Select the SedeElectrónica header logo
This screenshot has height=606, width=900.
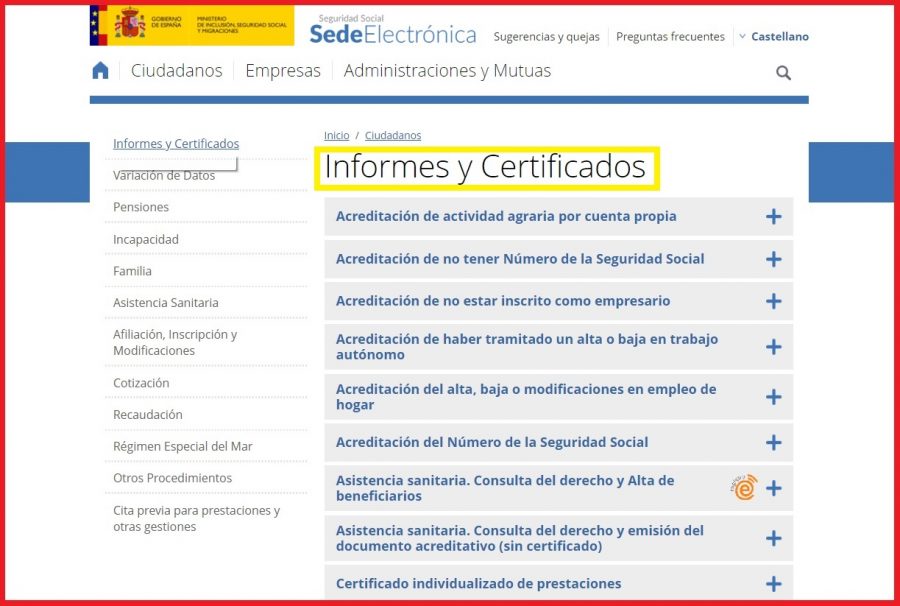pyautogui.click(x=390, y=31)
